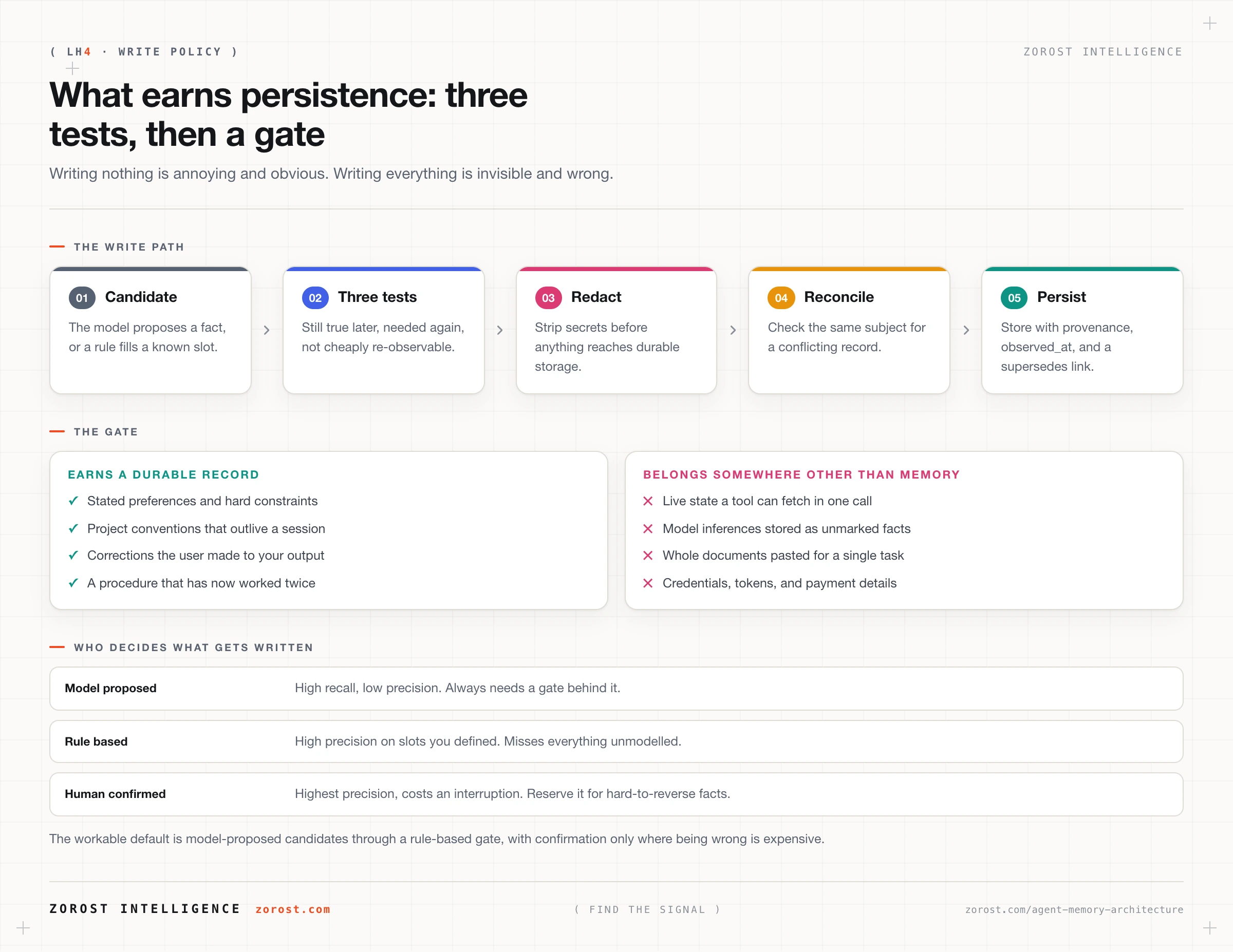Viewport: 1233px width, 952px height.
Task: Click checkmark beside A procedure that worked twice
Action: click(x=73, y=583)
